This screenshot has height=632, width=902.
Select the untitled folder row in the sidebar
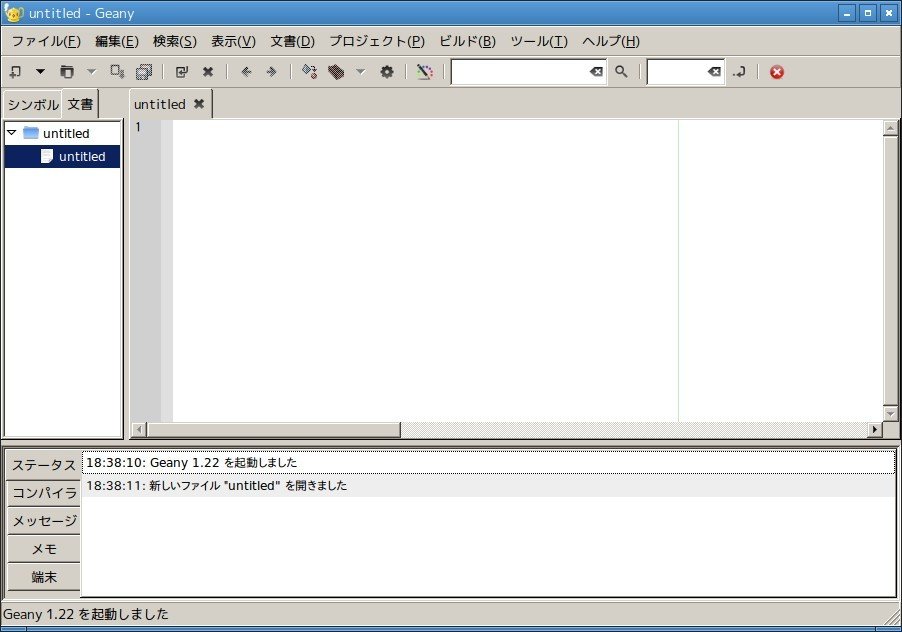[63, 133]
